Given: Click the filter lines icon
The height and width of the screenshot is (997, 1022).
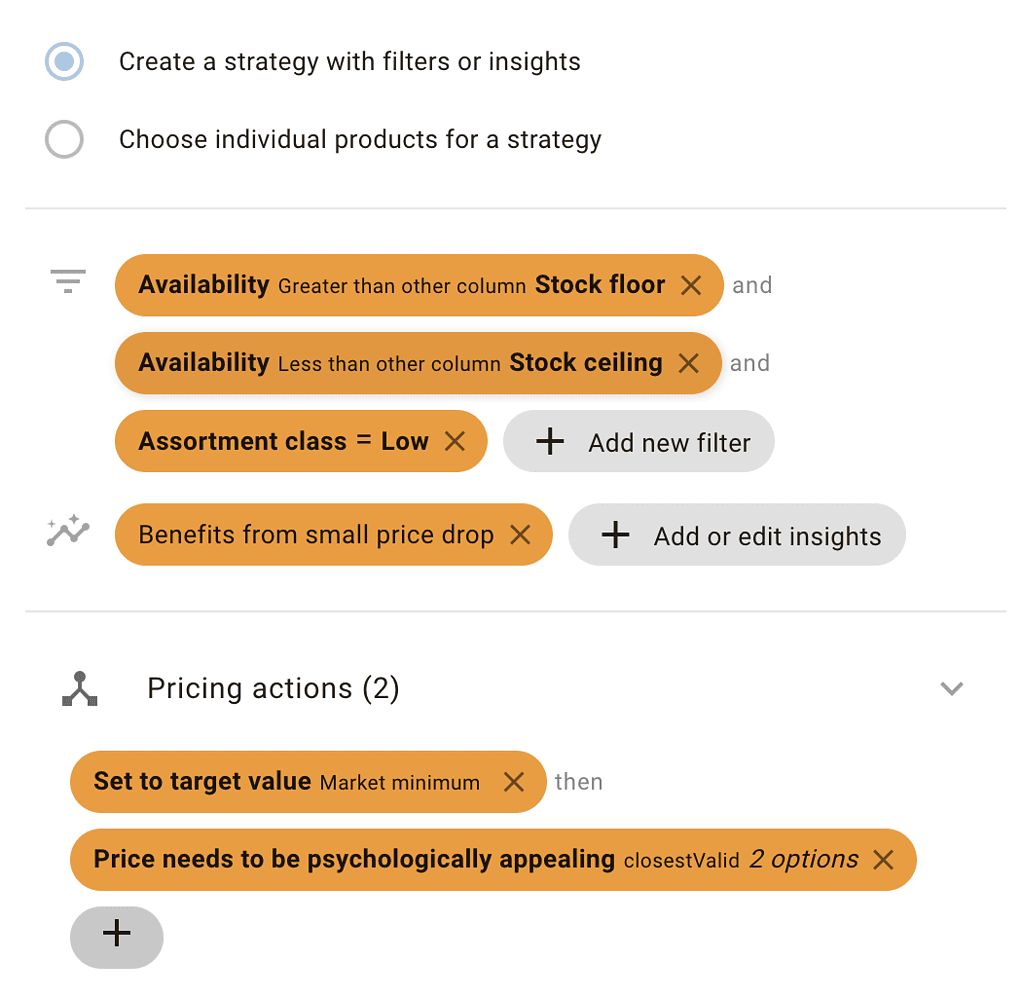Looking at the screenshot, I should (x=68, y=282).
